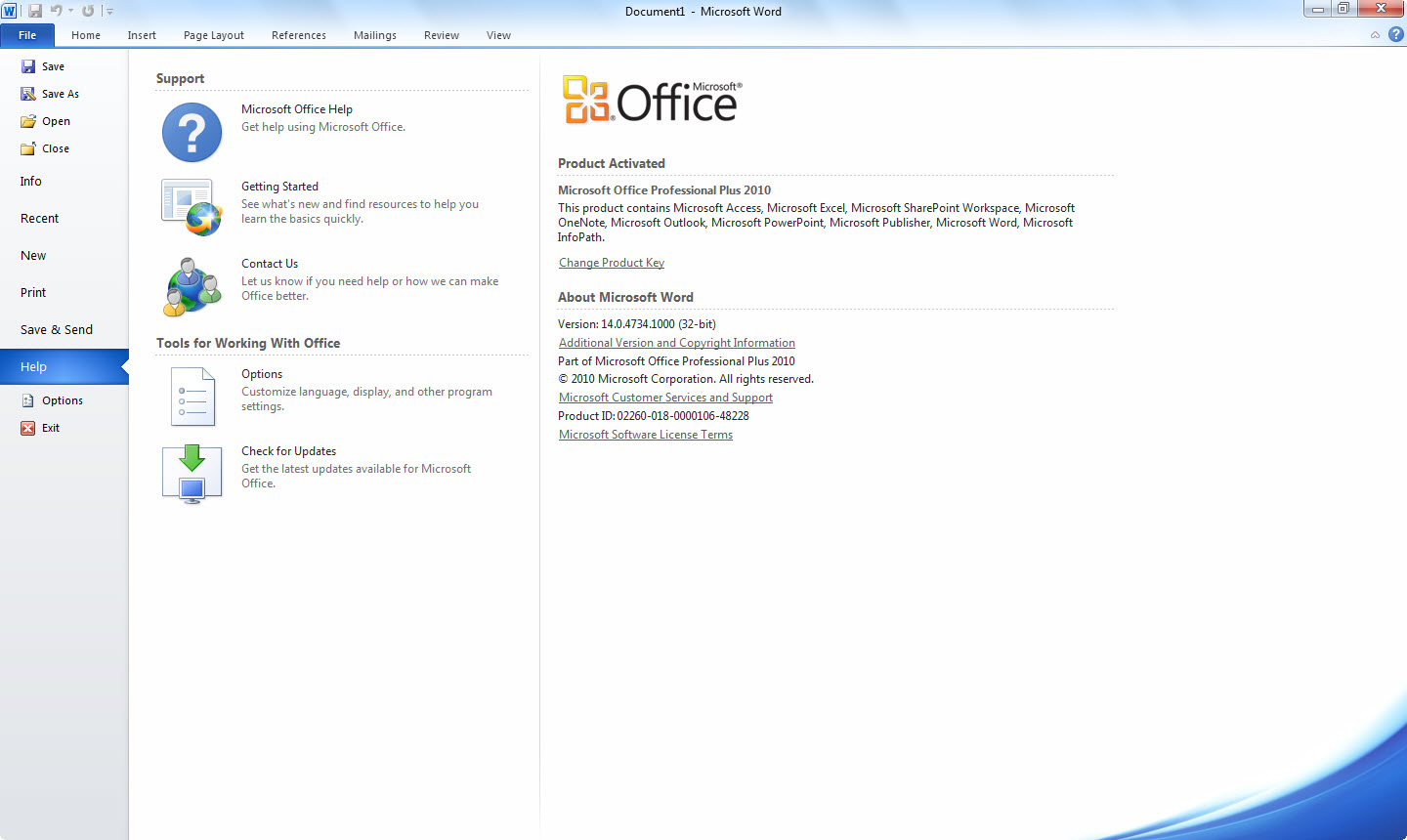
Task: Click the Word application icon in title bar
Action: (x=10, y=11)
